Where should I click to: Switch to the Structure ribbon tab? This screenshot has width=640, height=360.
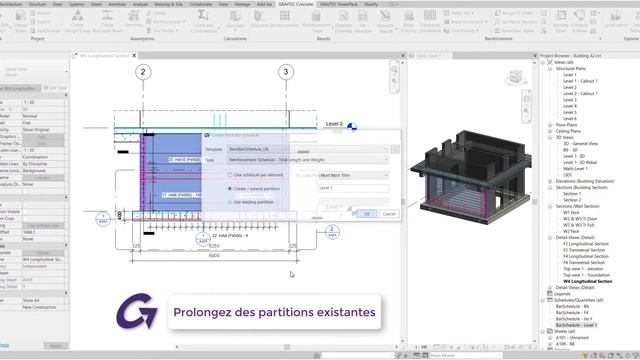click(x=37, y=4)
